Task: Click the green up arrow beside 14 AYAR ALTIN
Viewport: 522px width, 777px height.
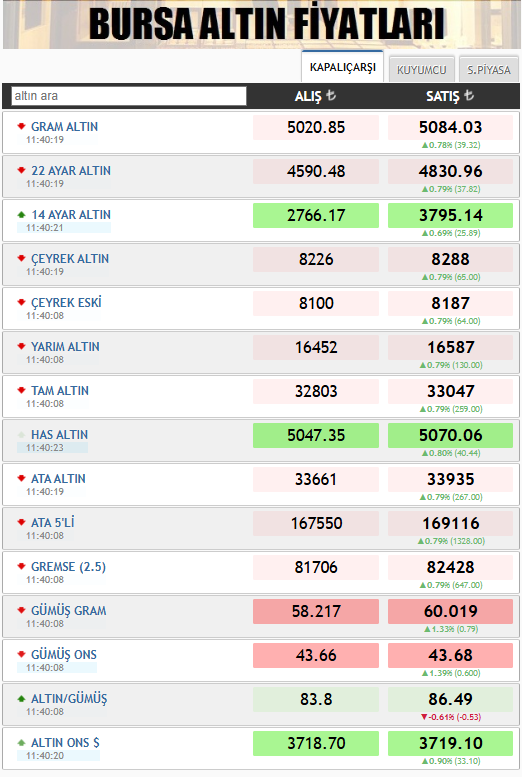Action: tap(21, 215)
